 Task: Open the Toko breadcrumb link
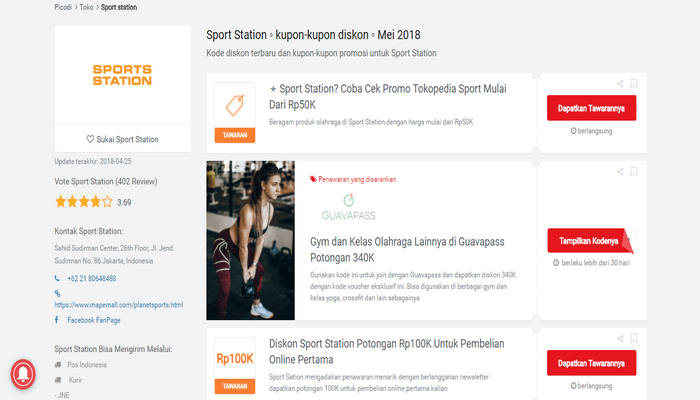pyautogui.click(x=86, y=7)
